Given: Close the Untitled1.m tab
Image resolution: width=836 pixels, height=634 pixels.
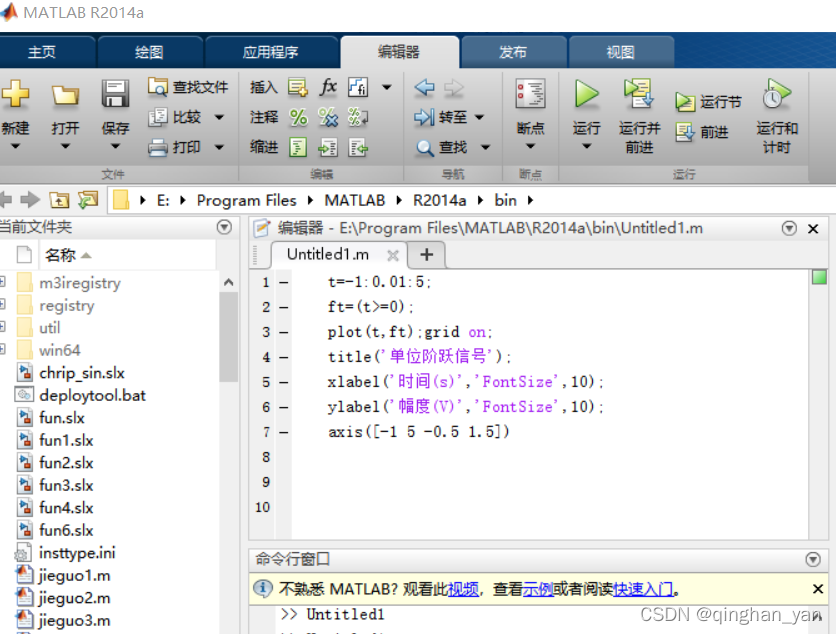Looking at the screenshot, I should click(x=393, y=255).
